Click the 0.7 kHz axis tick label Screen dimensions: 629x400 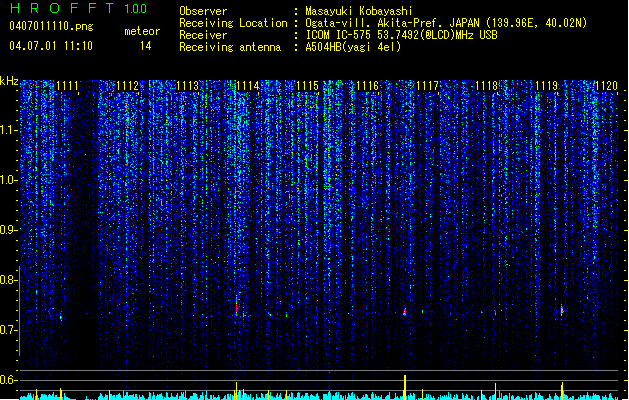[x=8, y=330]
